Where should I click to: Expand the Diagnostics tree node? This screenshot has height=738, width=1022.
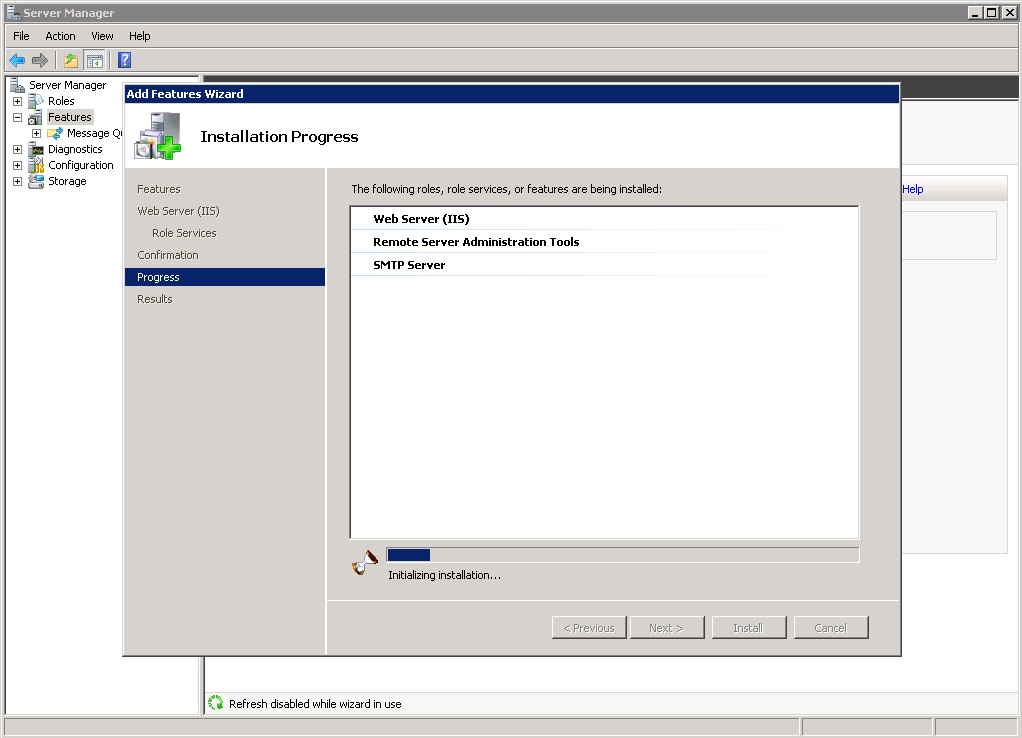coord(18,149)
